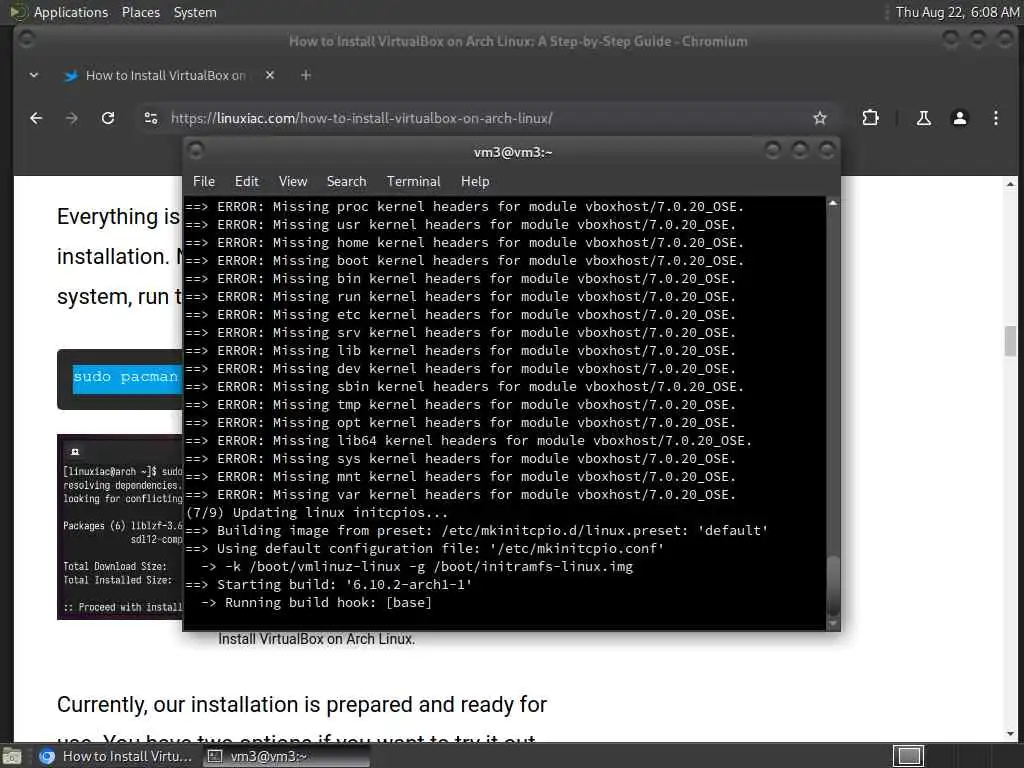
Task: Open the System menu
Action: pos(195,12)
